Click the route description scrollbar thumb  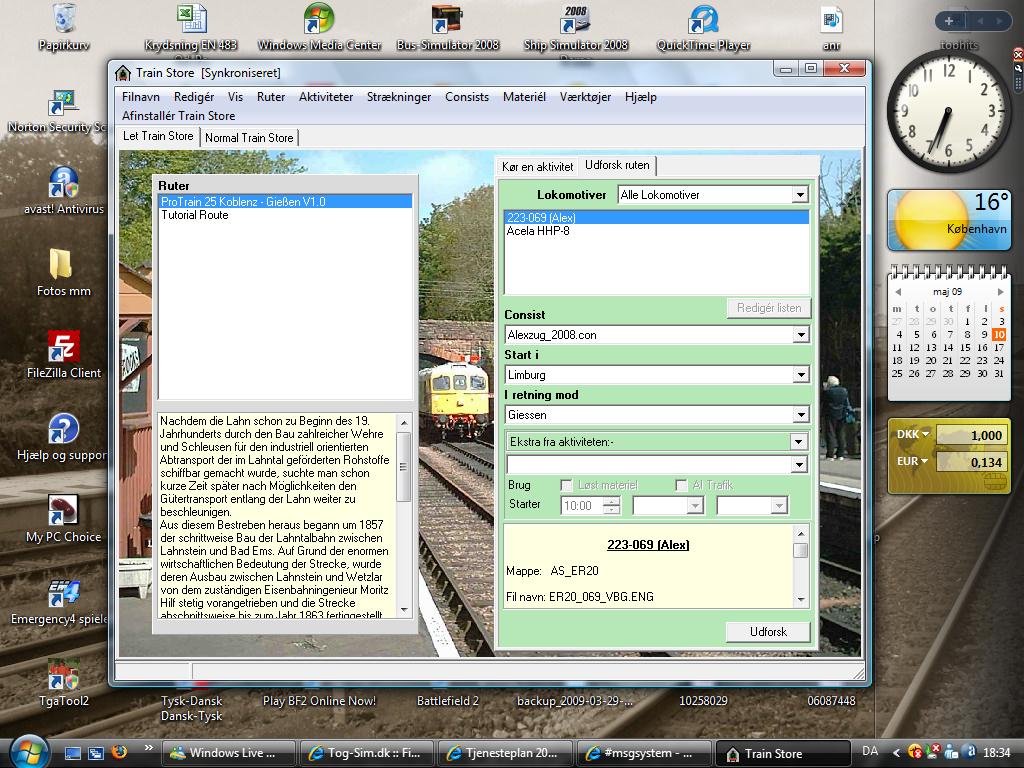(404, 466)
